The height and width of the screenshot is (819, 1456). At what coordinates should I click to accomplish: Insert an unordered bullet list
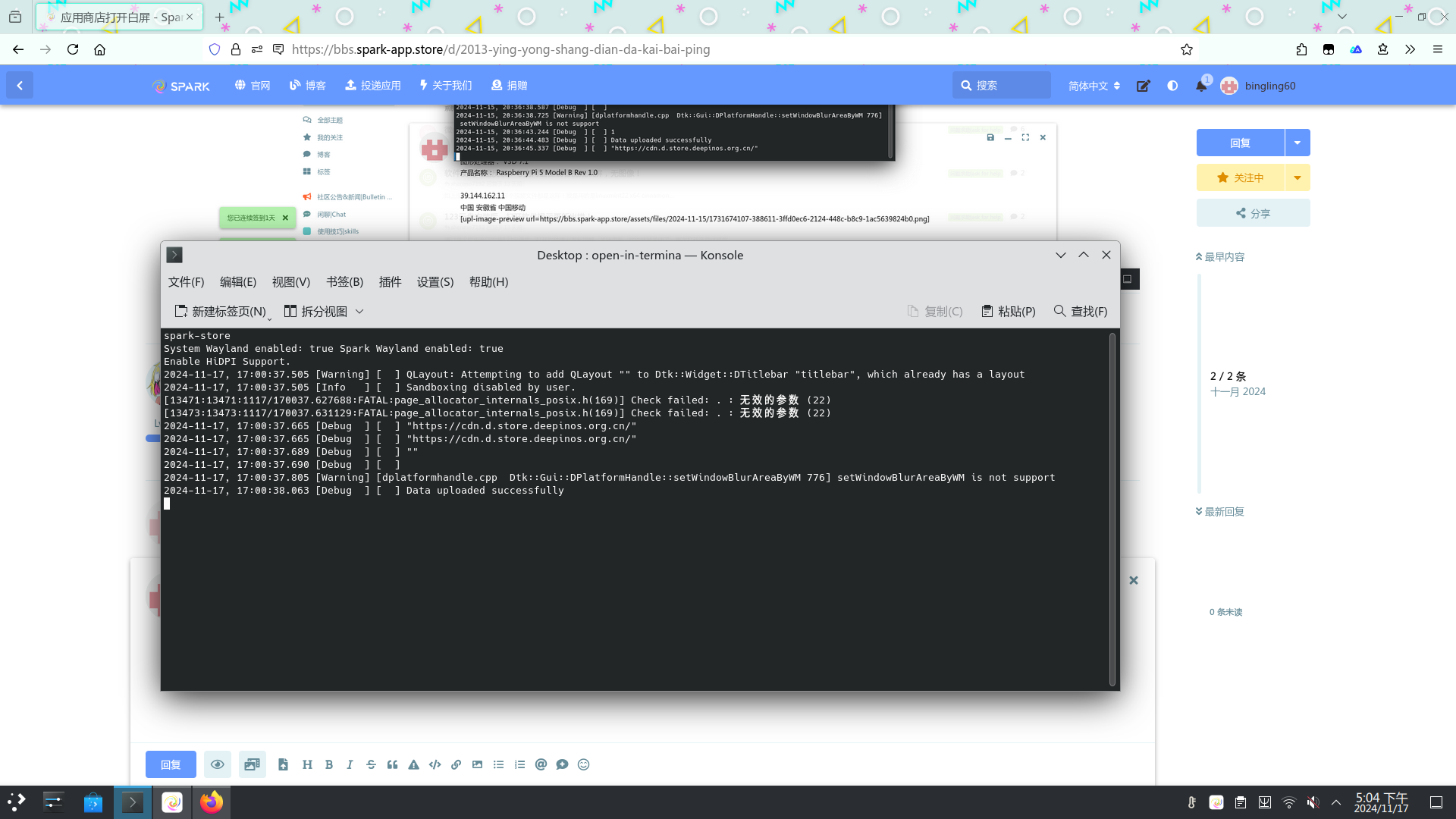[x=498, y=764]
